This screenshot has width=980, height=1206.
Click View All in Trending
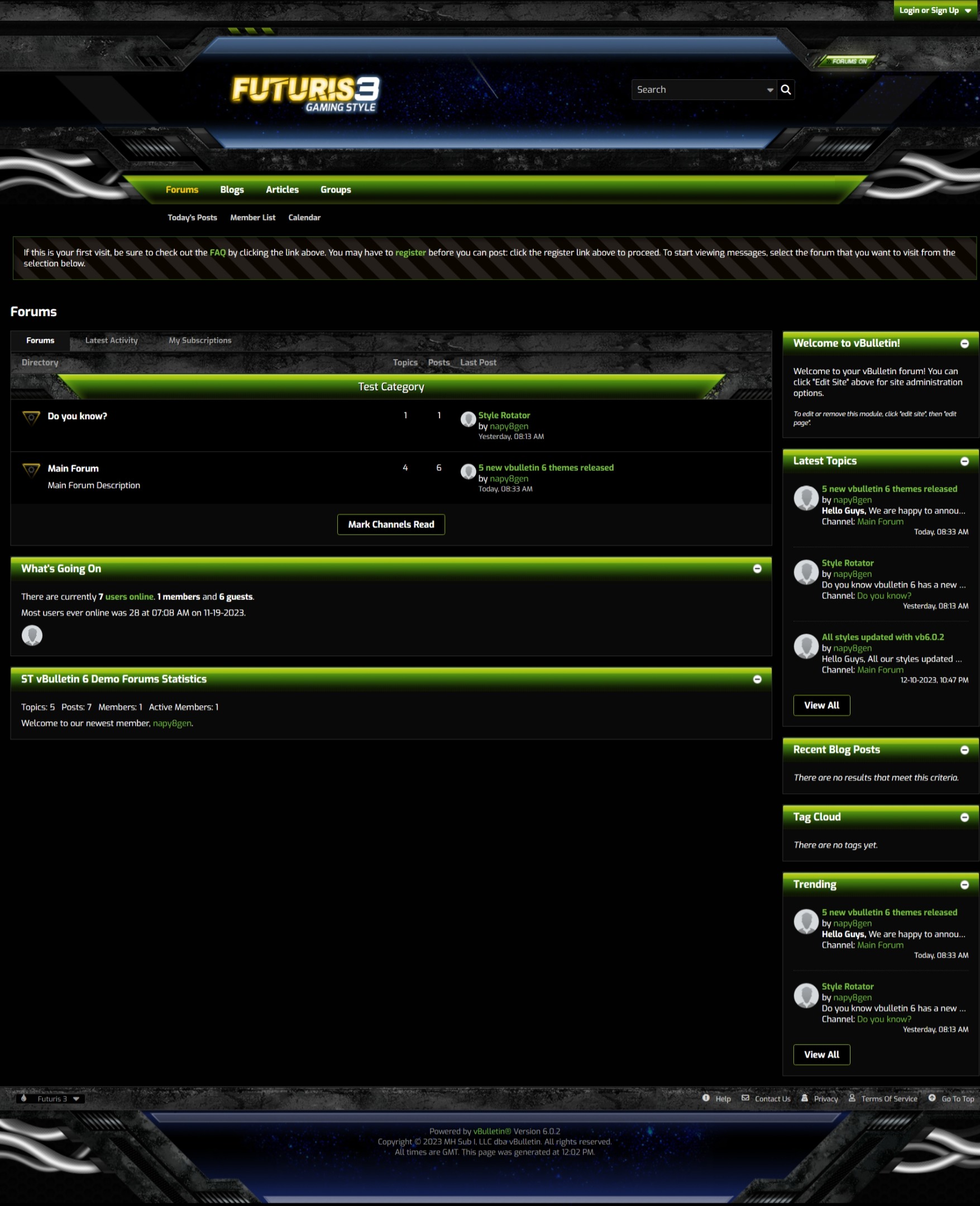pyautogui.click(x=821, y=1055)
